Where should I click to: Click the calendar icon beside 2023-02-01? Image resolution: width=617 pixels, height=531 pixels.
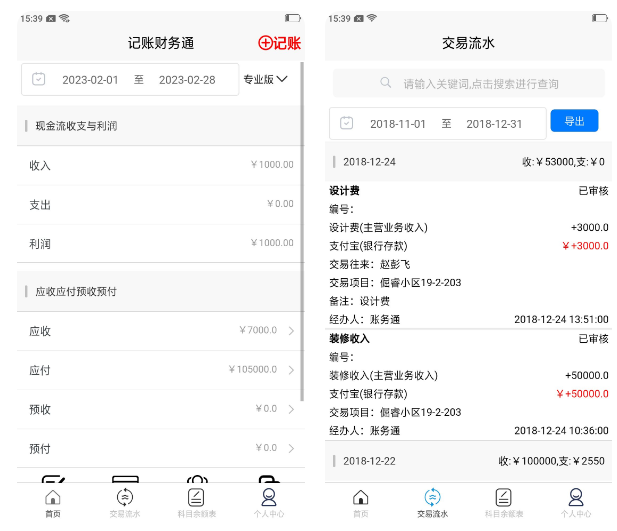tap(39, 79)
